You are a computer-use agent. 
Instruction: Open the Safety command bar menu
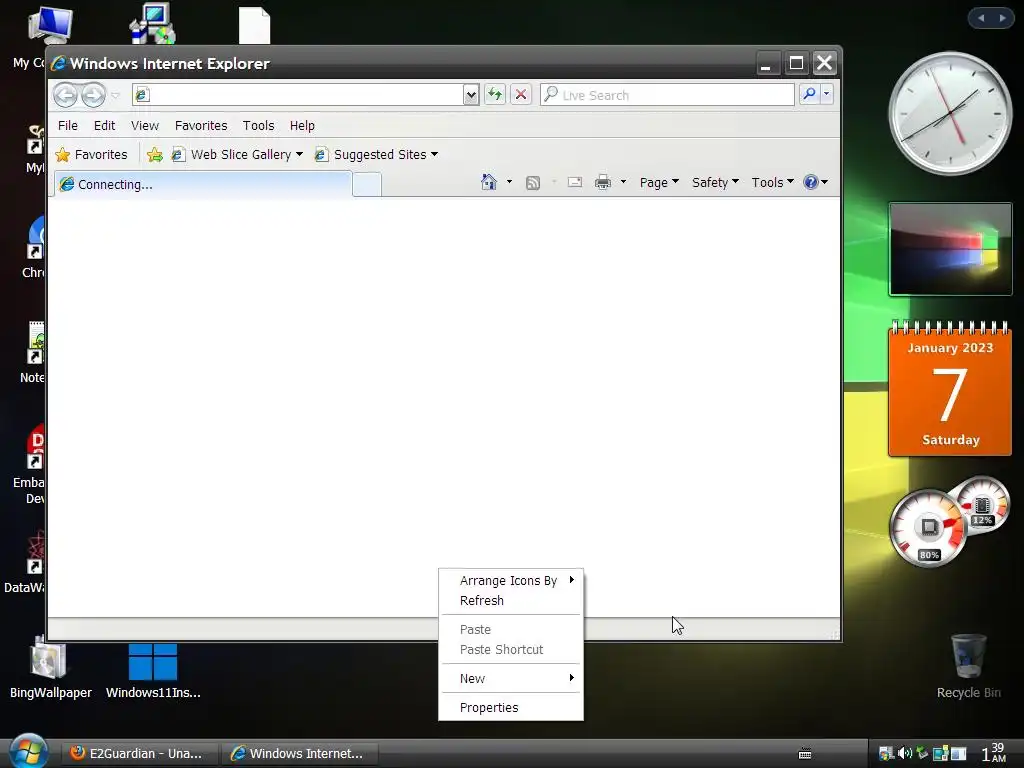(715, 182)
